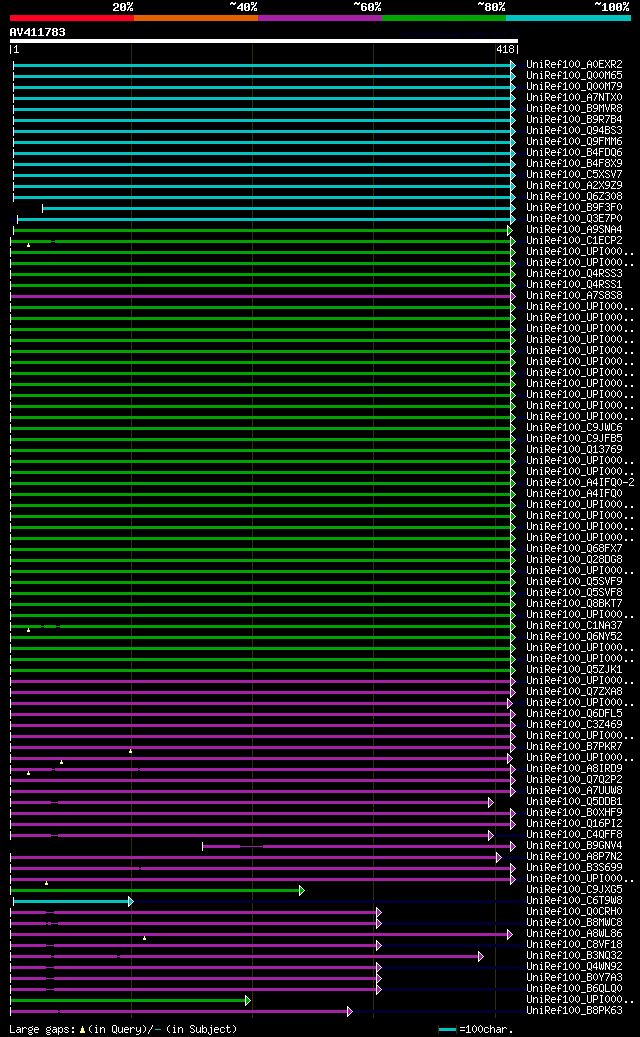
Task: Click the orange ~40% identity legend segment
Action: coord(196,18)
